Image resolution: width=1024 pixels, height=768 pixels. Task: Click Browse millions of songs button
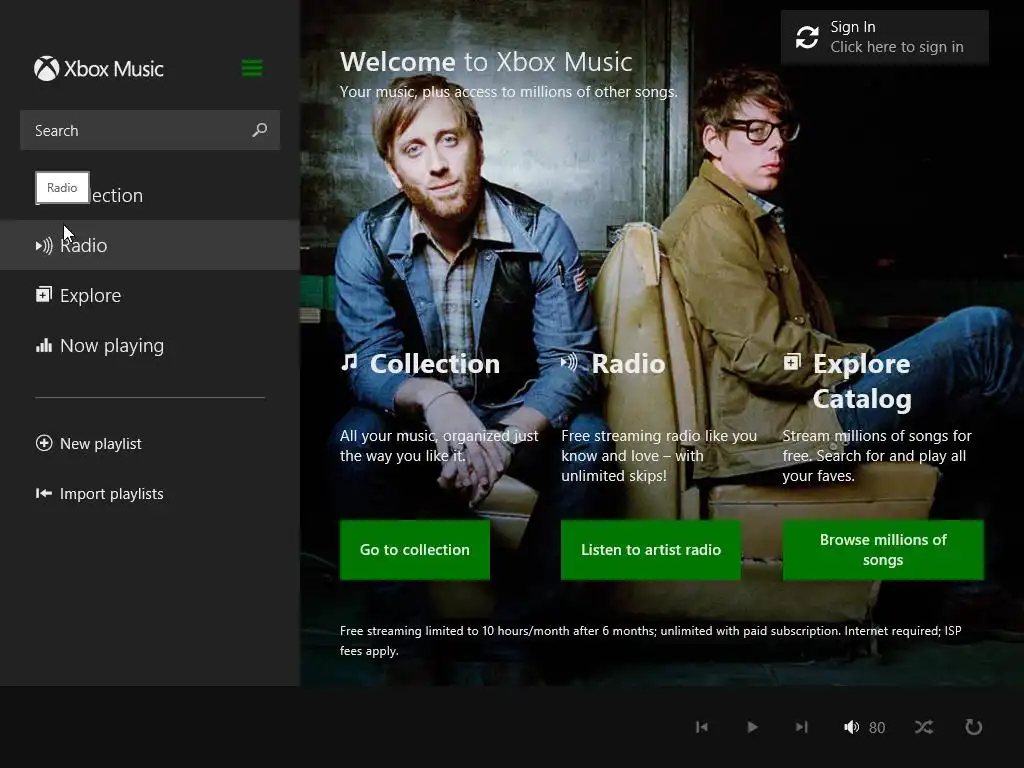point(883,550)
